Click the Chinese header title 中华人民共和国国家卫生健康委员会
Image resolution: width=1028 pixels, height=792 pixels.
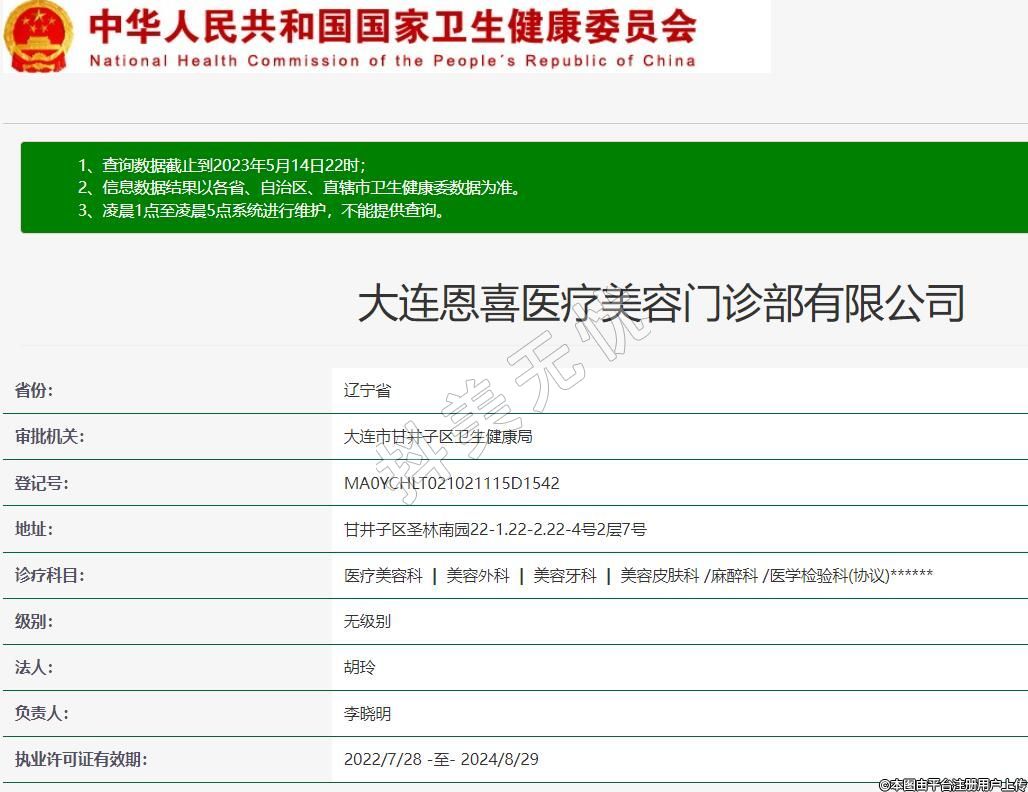point(392,26)
